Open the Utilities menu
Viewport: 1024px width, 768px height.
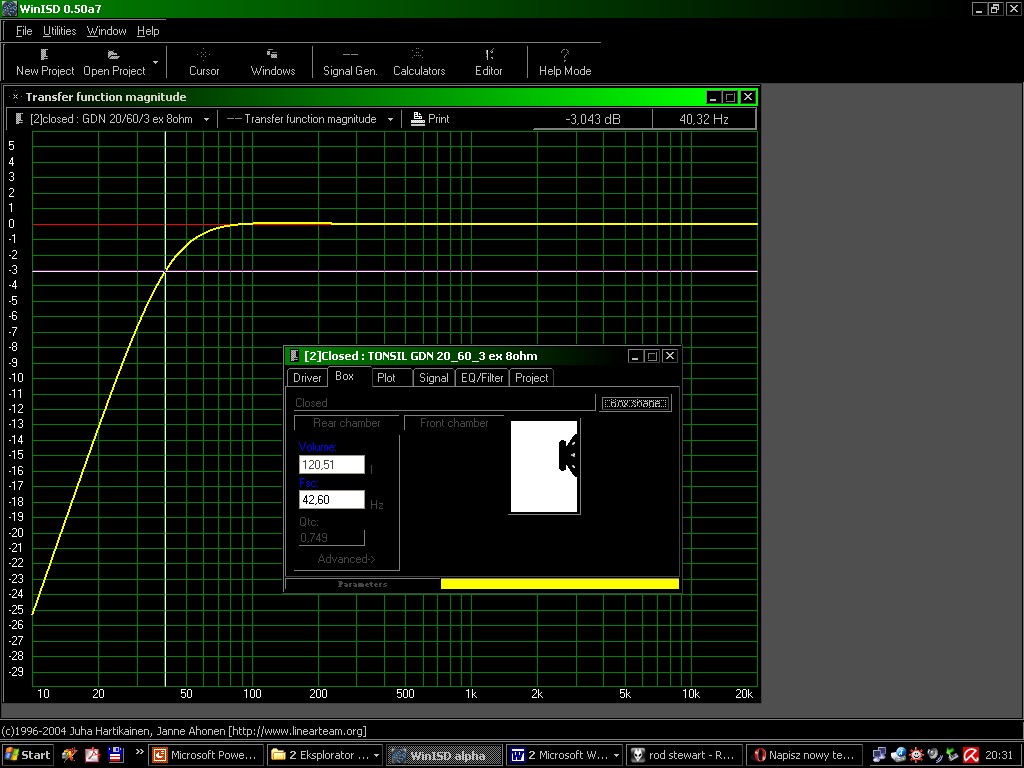(59, 31)
